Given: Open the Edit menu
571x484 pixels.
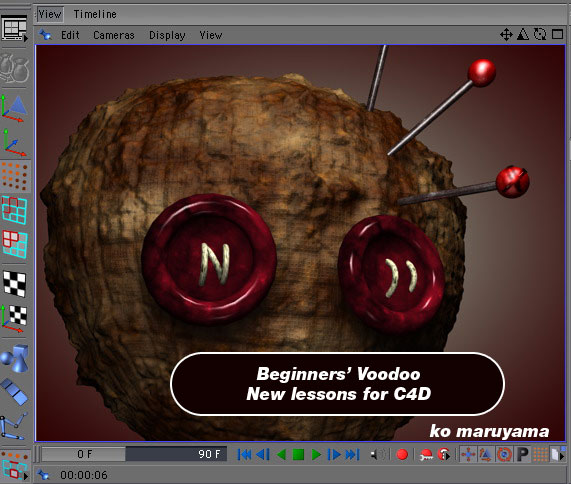Looking at the screenshot, I should (x=70, y=35).
